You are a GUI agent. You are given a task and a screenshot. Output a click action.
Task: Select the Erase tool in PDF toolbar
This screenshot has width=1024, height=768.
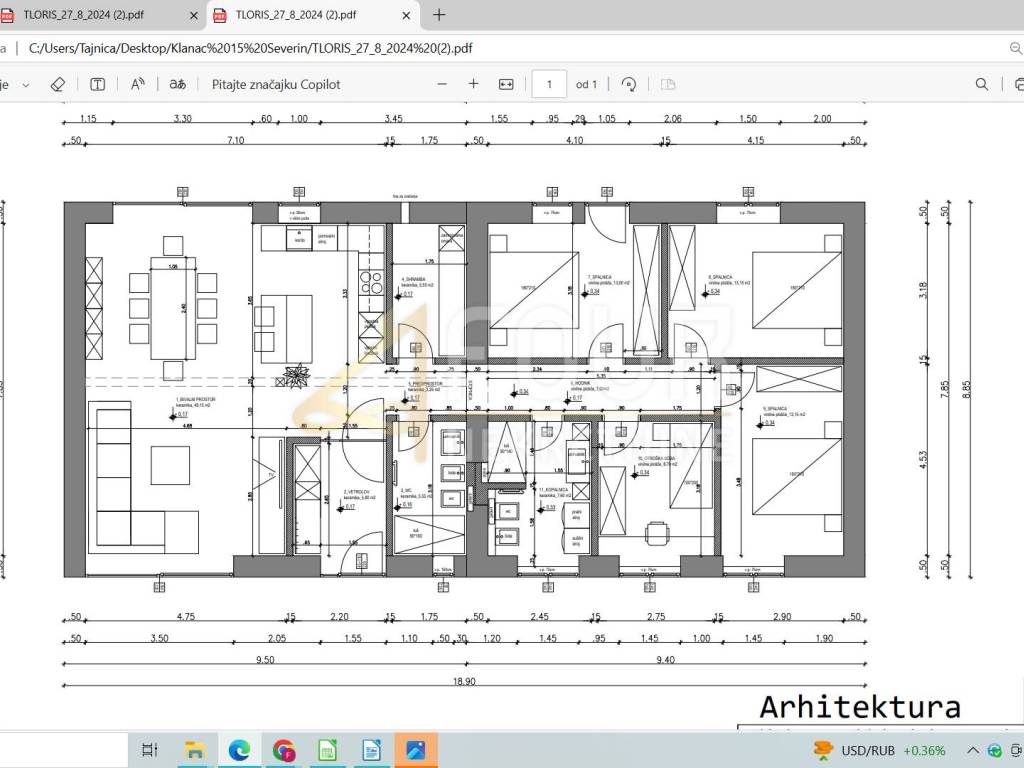pos(58,84)
